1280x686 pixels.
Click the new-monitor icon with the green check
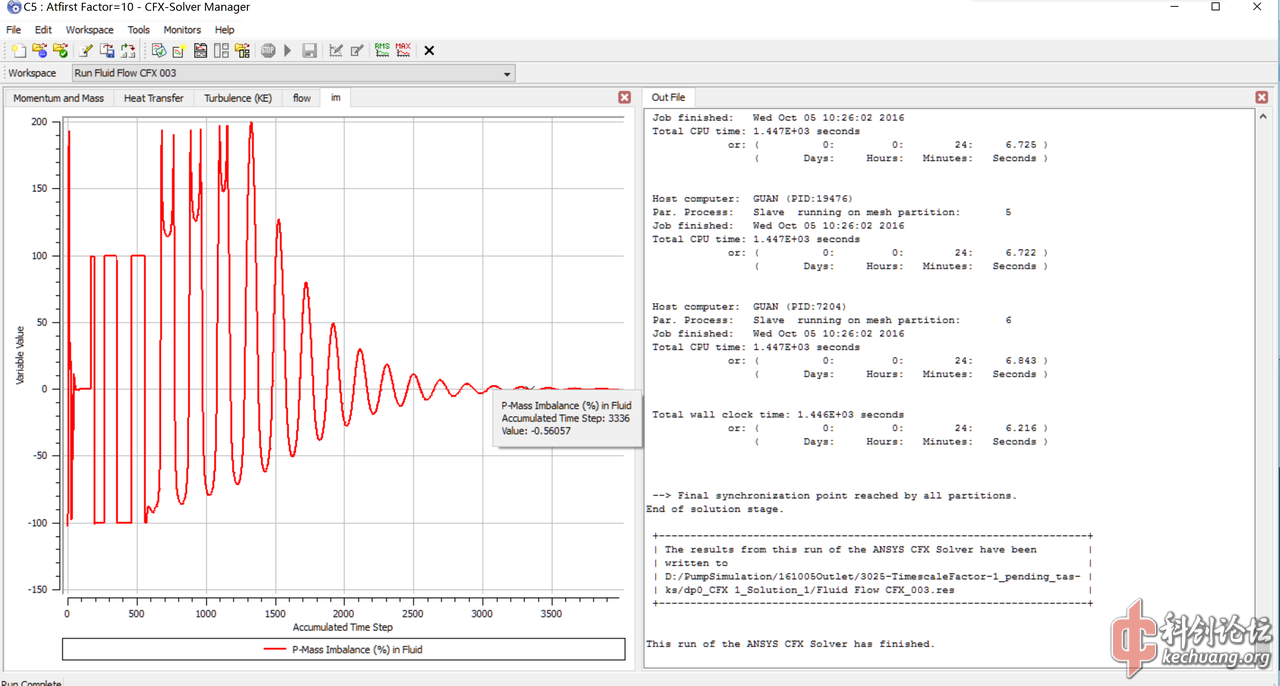click(159, 50)
